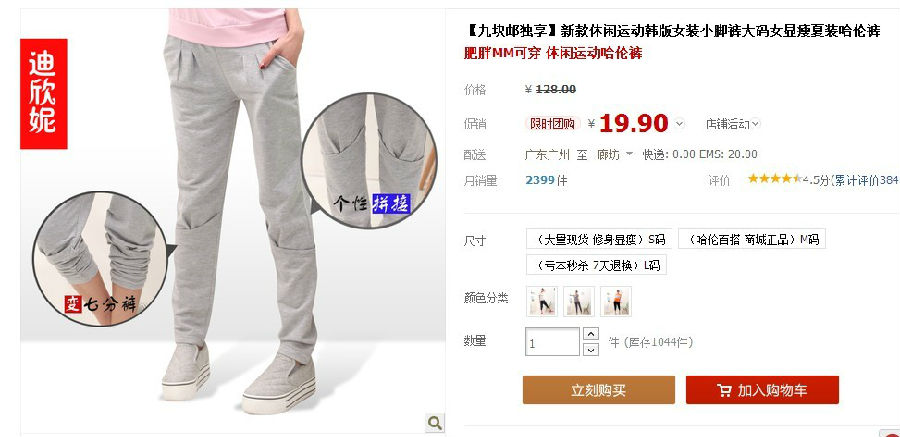Click the 限时团购 promotion badge
This screenshot has height=437, width=900.
(x=552, y=123)
